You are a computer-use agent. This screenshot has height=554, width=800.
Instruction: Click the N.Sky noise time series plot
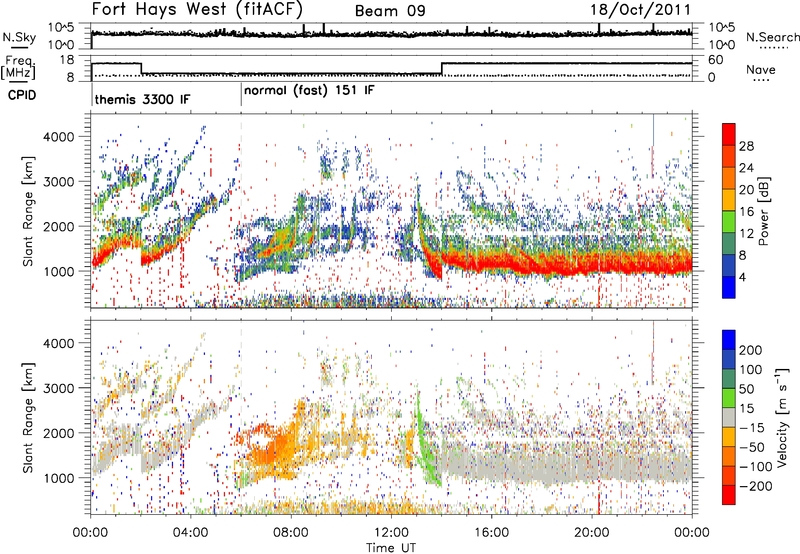click(x=391, y=36)
